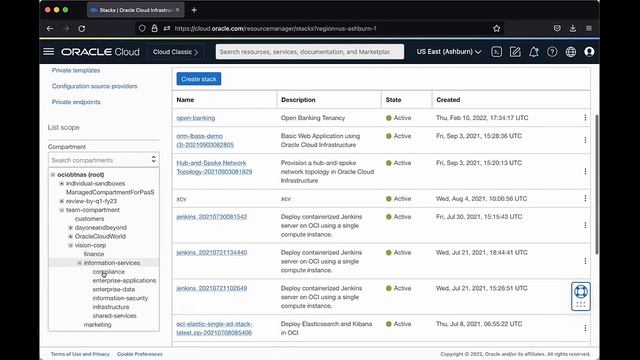Select the marketing compartment
640x360 pixels.
[x=98, y=325]
